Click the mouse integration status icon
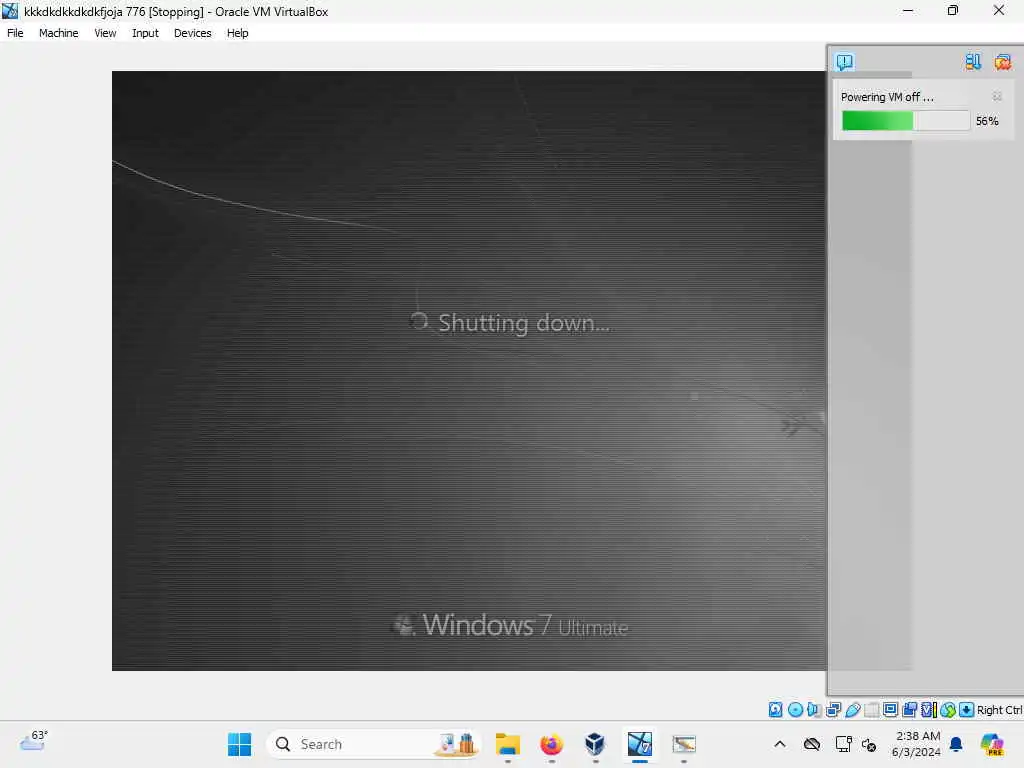 tap(948, 709)
